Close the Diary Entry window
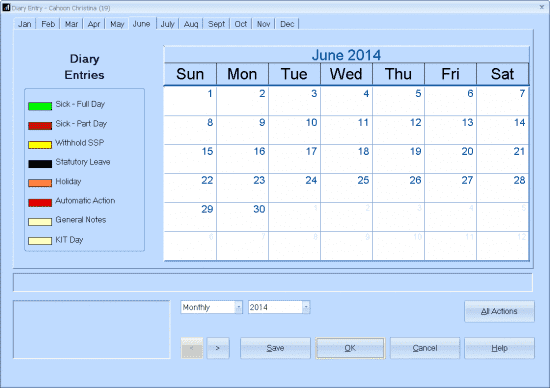 [x=542, y=7]
